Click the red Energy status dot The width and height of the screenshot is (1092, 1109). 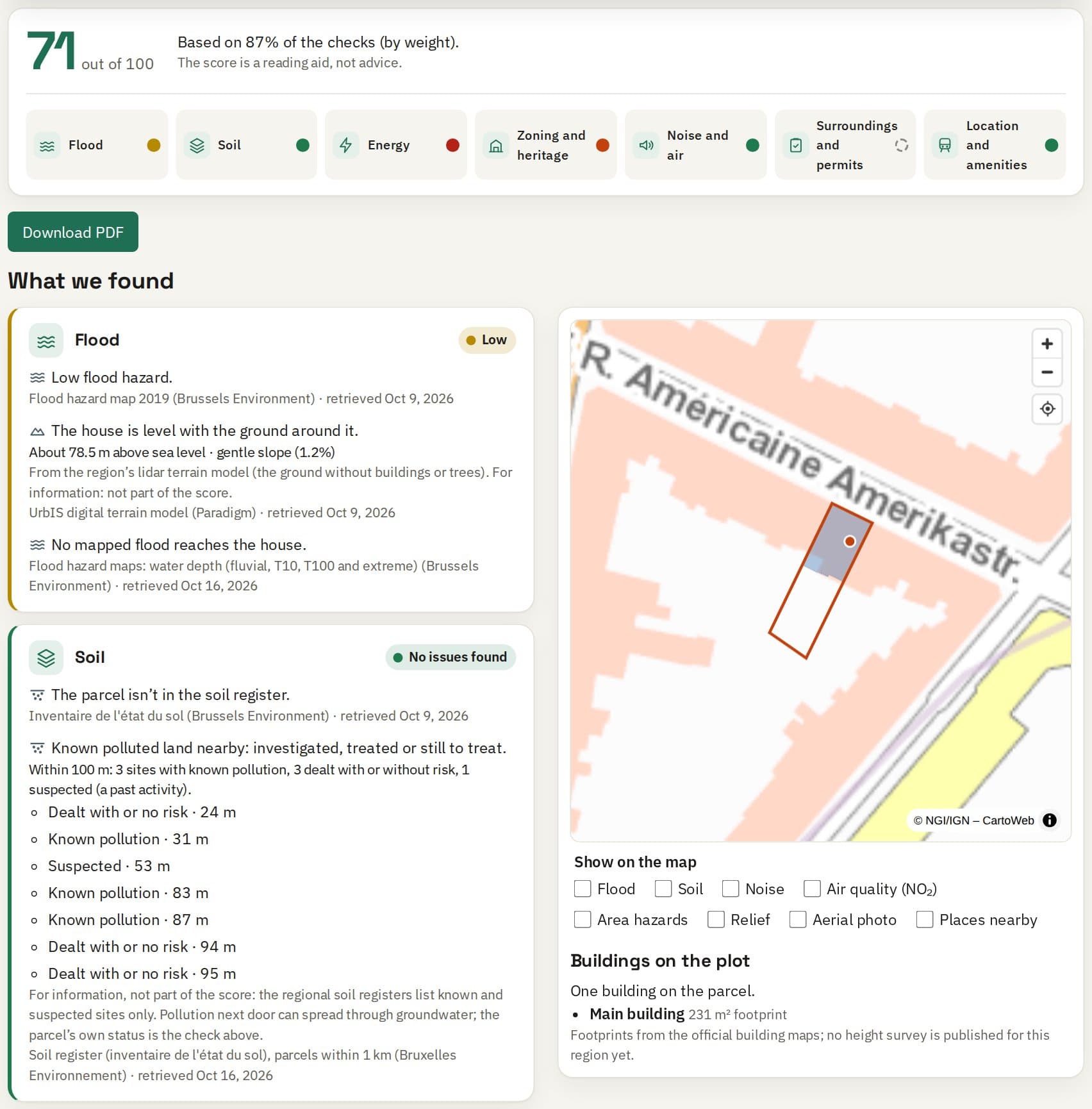click(x=452, y=146)
